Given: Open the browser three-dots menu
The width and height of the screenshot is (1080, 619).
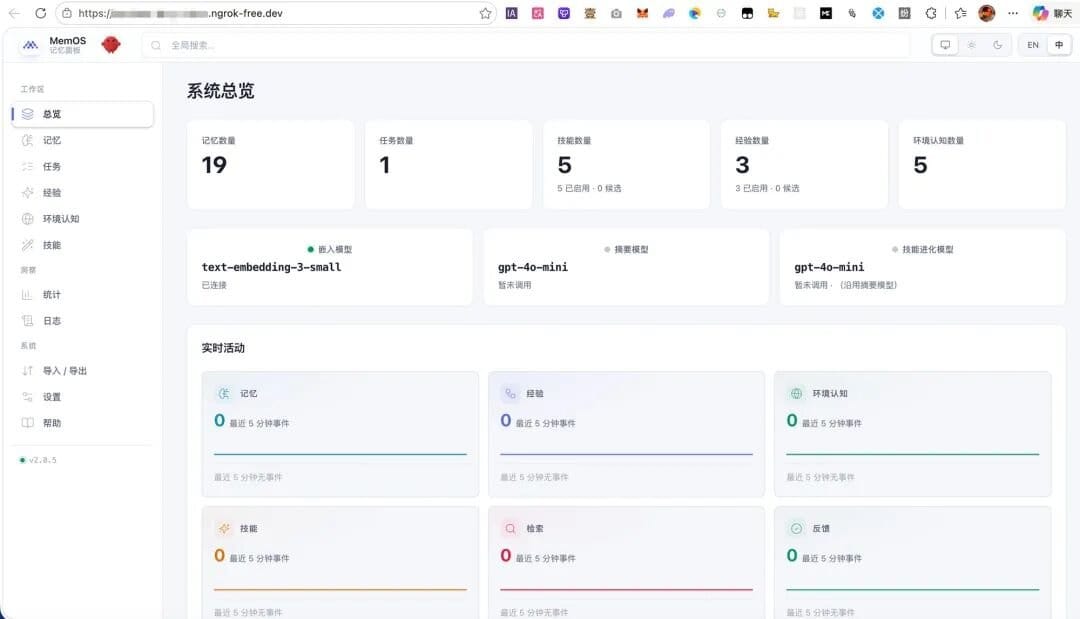Looking at the screenshot, I should click(1012, 13).
